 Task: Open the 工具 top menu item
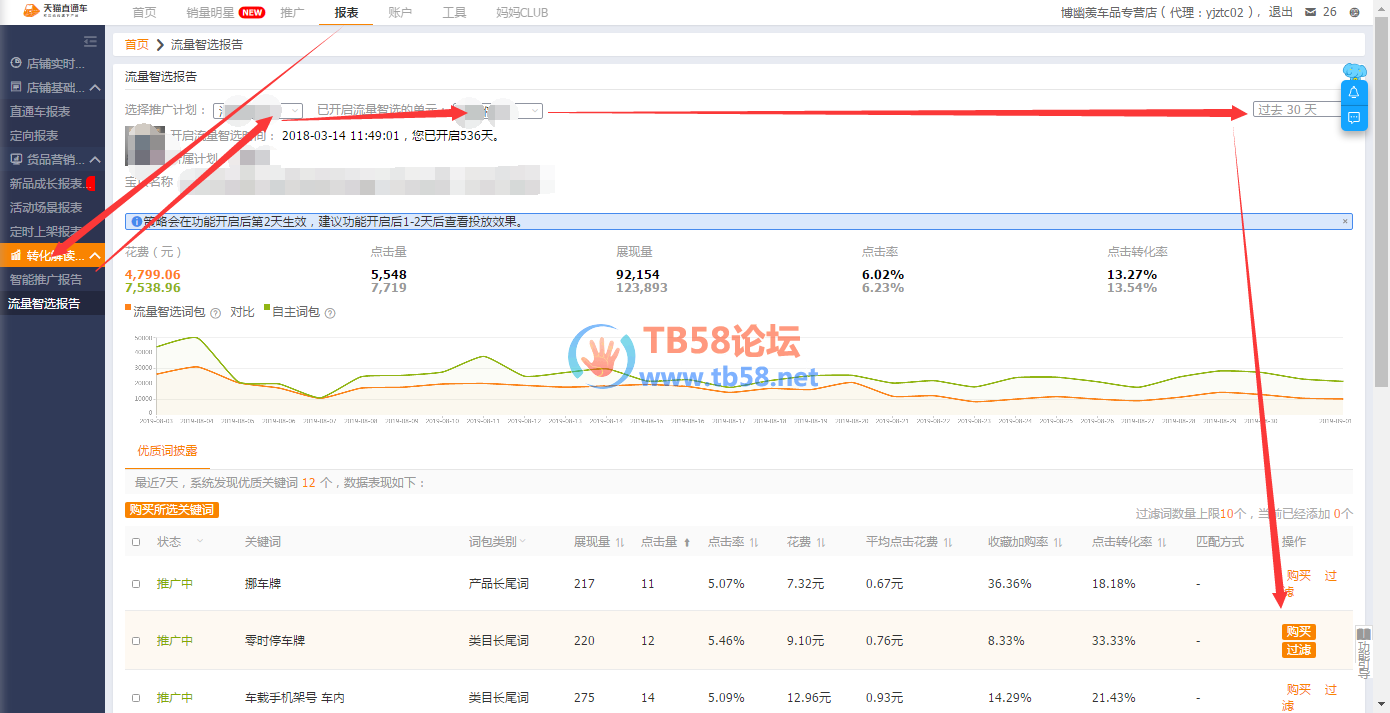(454, 13)
